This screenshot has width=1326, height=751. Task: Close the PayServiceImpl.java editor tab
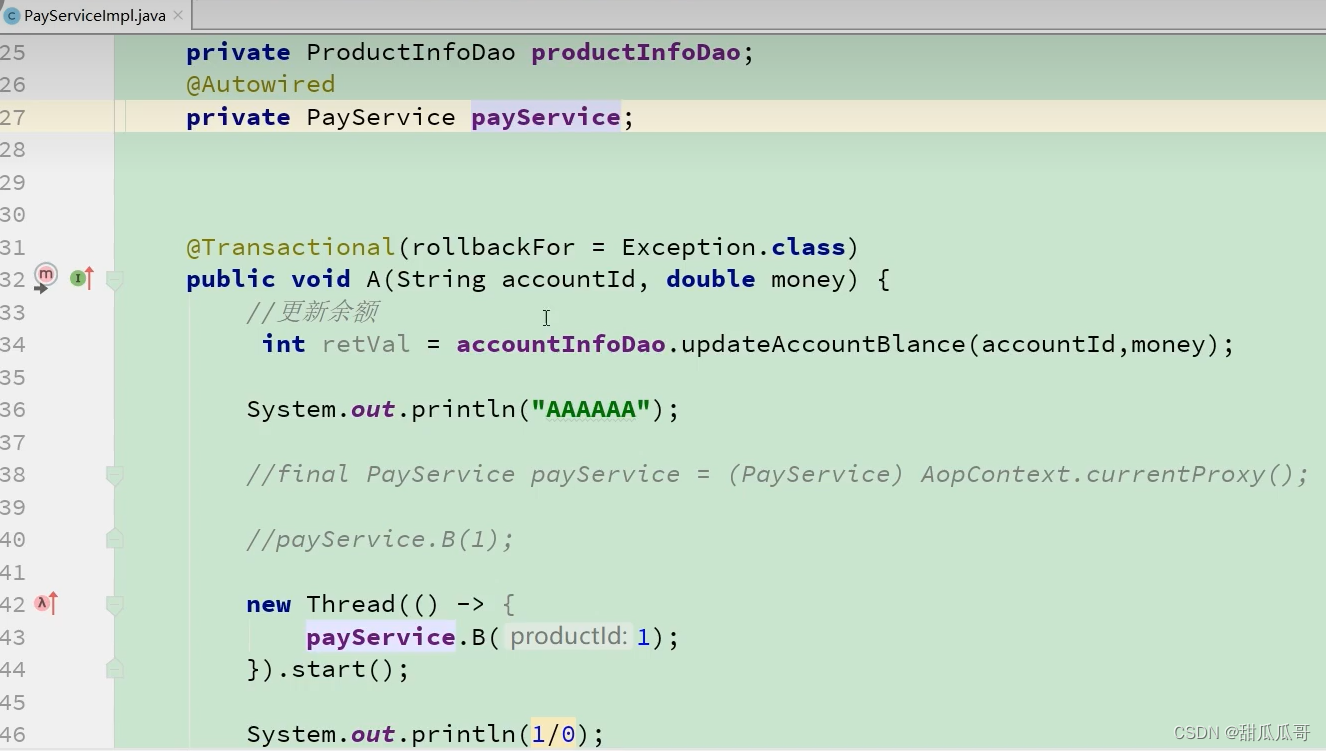(x=179, y=16)
